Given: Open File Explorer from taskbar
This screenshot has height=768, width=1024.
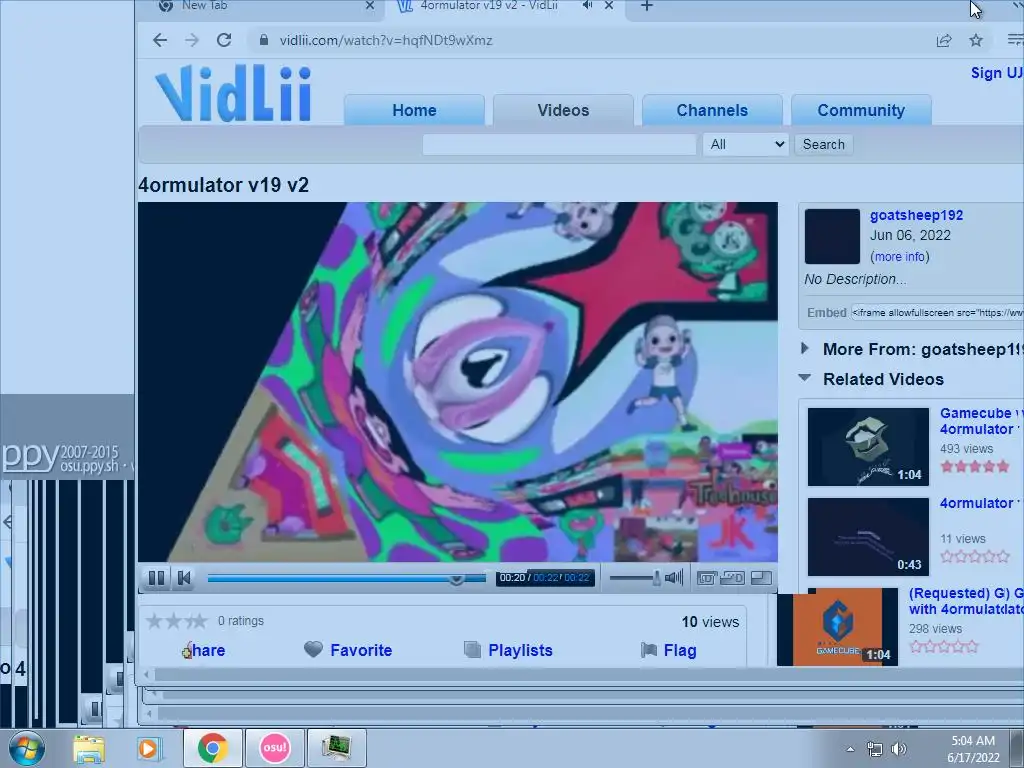Looking at the screenshot, I should 89,748.
